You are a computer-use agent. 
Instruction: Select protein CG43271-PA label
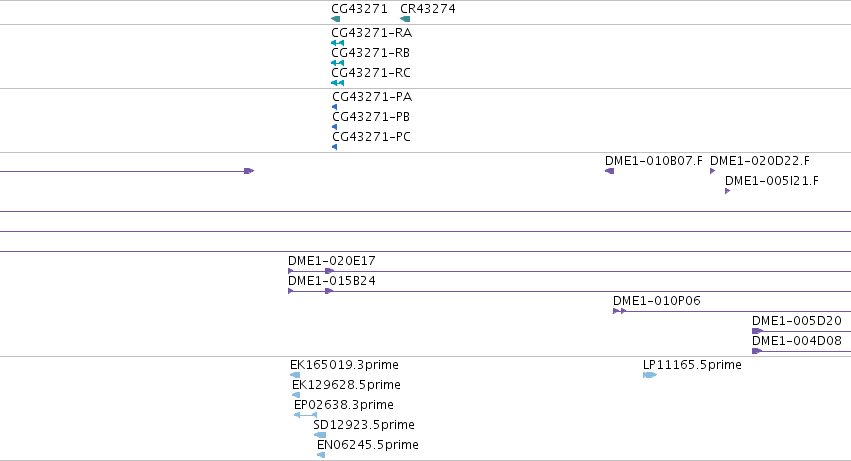click(x=372, y=97)
